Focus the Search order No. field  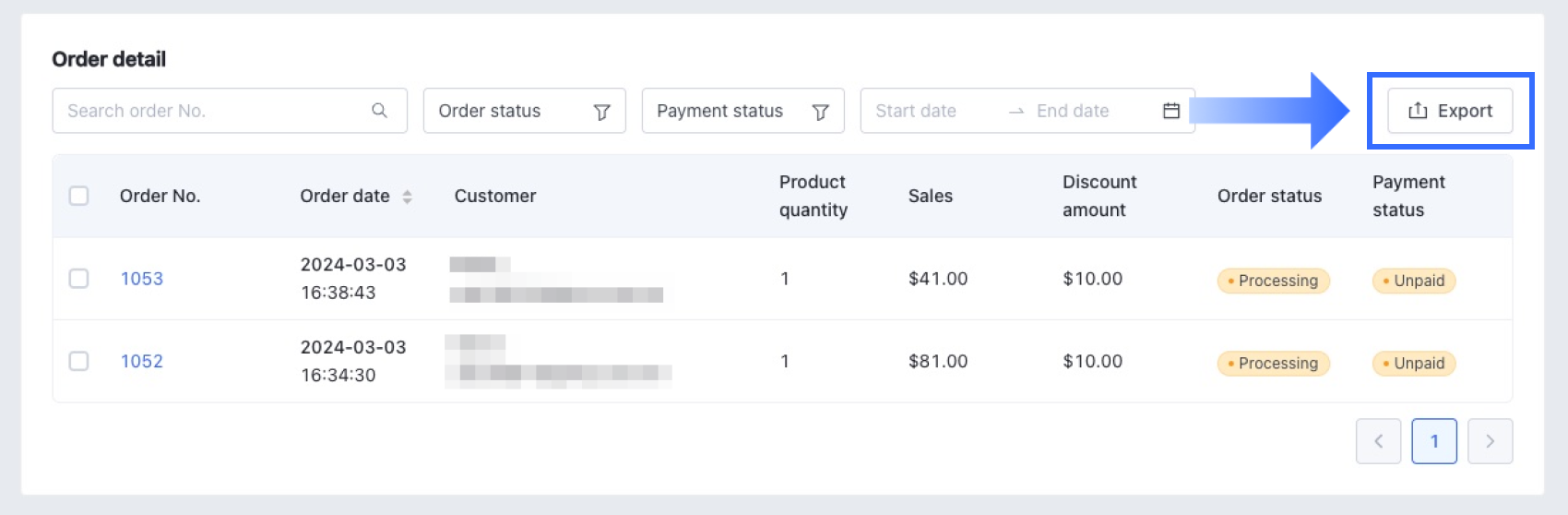[212, 111]
